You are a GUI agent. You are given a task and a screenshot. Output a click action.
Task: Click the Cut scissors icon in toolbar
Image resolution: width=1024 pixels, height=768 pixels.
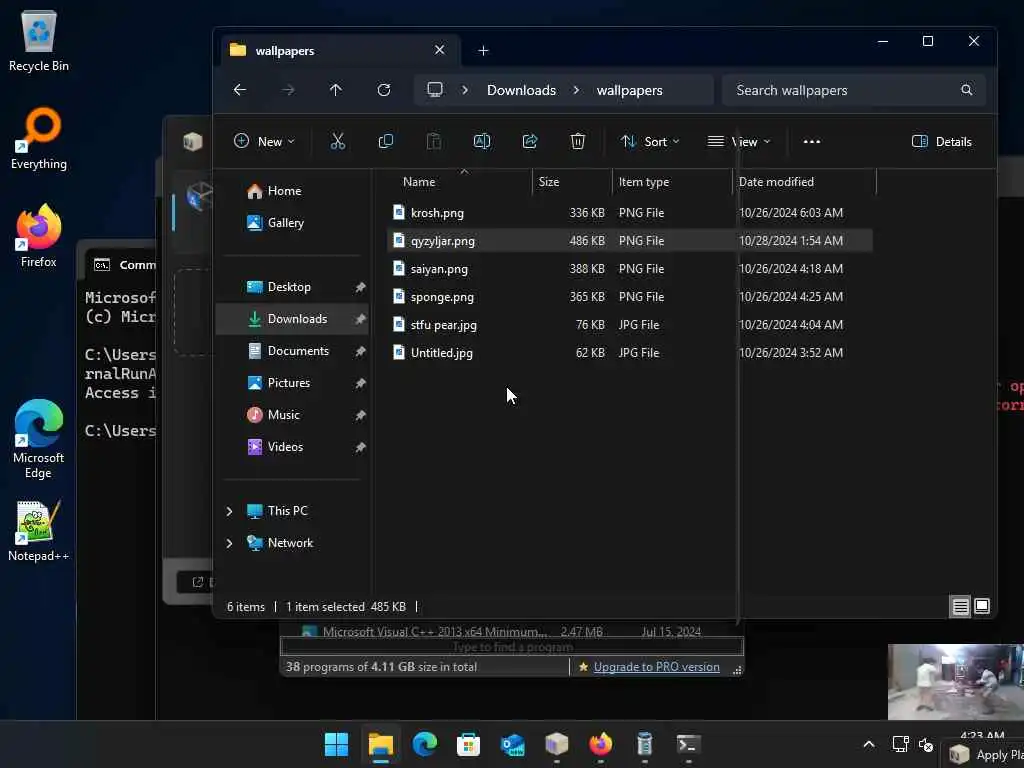tap(338, 141)
